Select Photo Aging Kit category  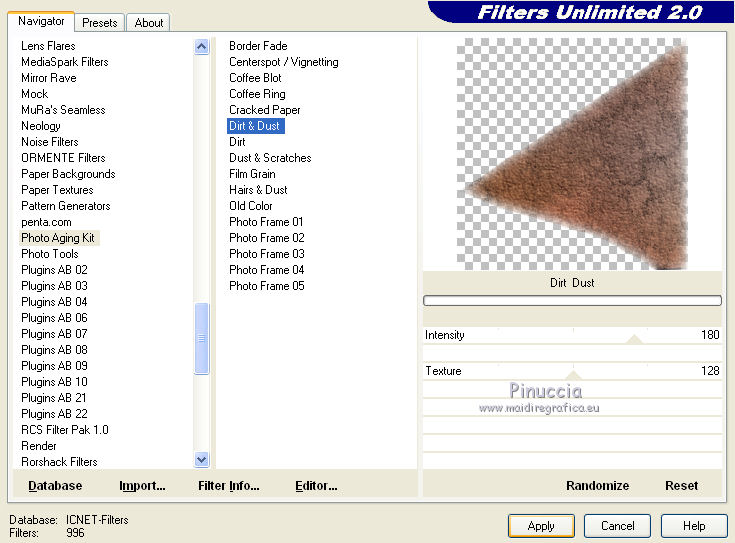[x=58, y=238]
